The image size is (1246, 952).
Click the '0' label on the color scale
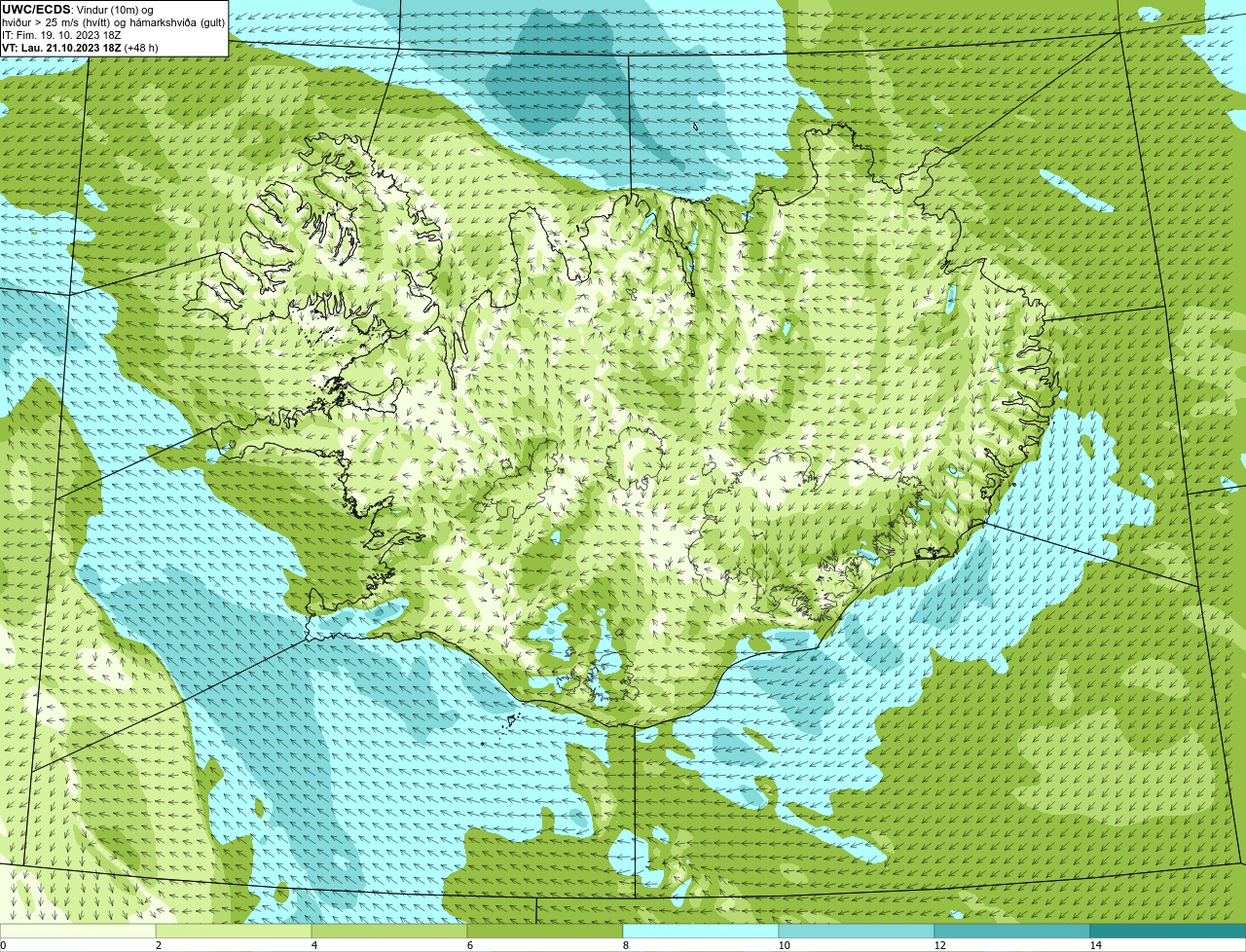(x=4, y=945)
